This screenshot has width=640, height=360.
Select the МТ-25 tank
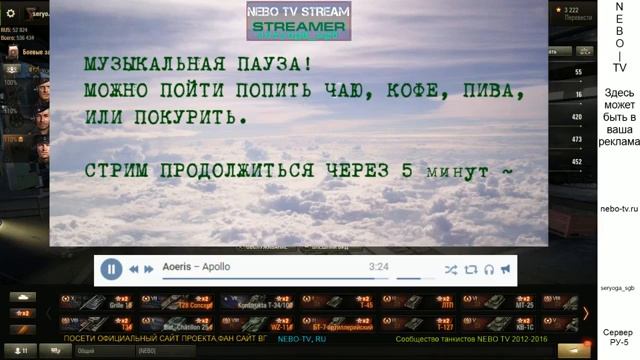point(498,302)
